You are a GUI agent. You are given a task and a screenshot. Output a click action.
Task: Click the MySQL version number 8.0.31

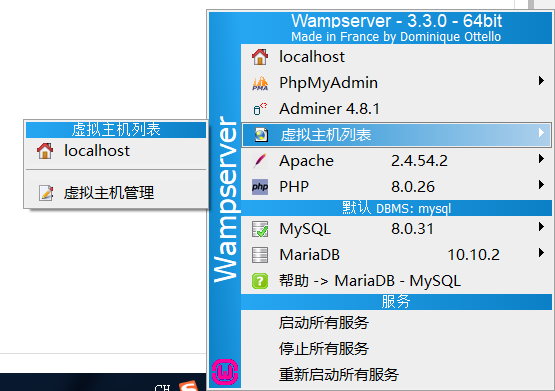(x=412, y=229)
